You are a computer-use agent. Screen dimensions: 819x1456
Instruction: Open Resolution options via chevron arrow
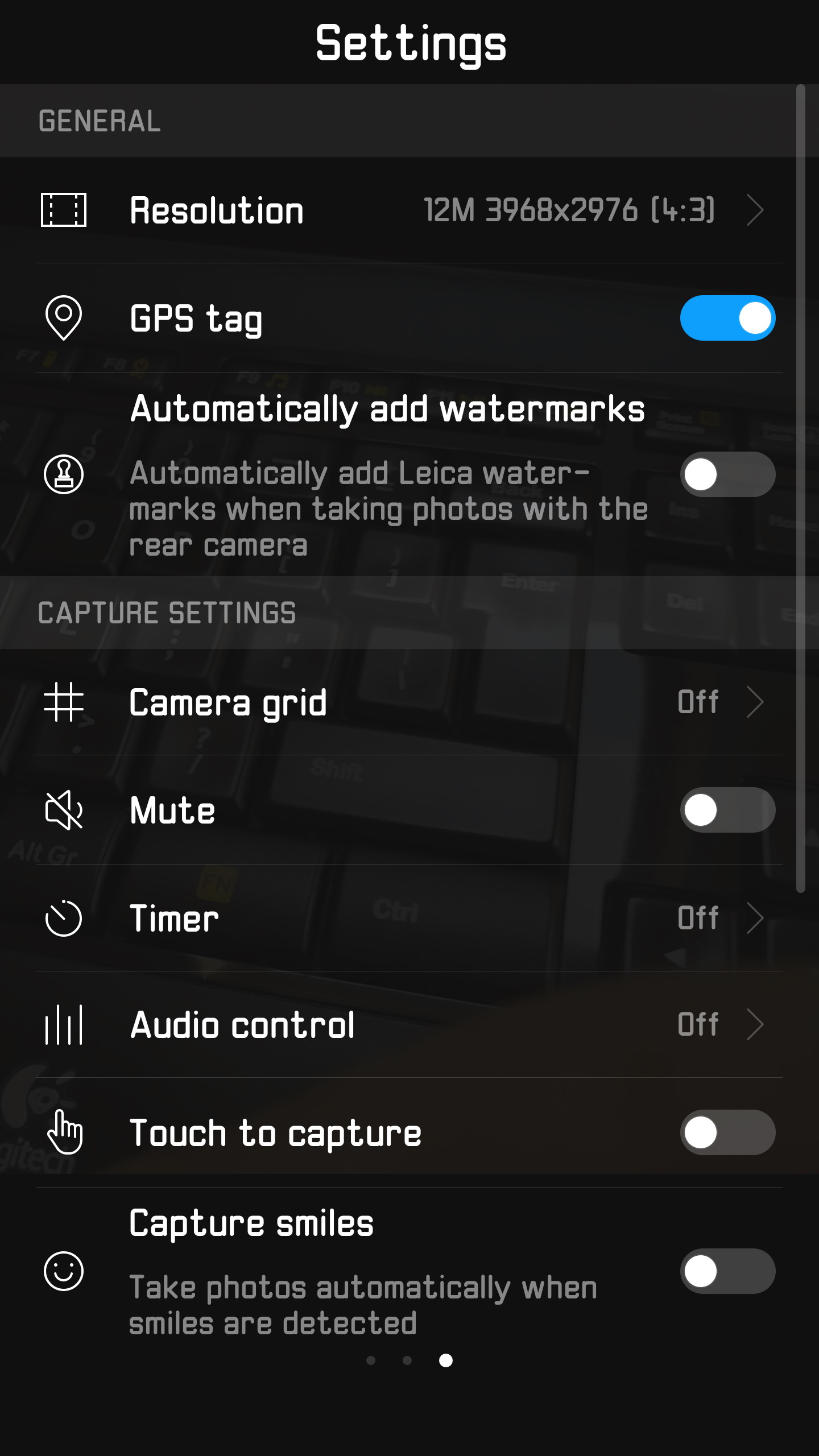(755, 210)
